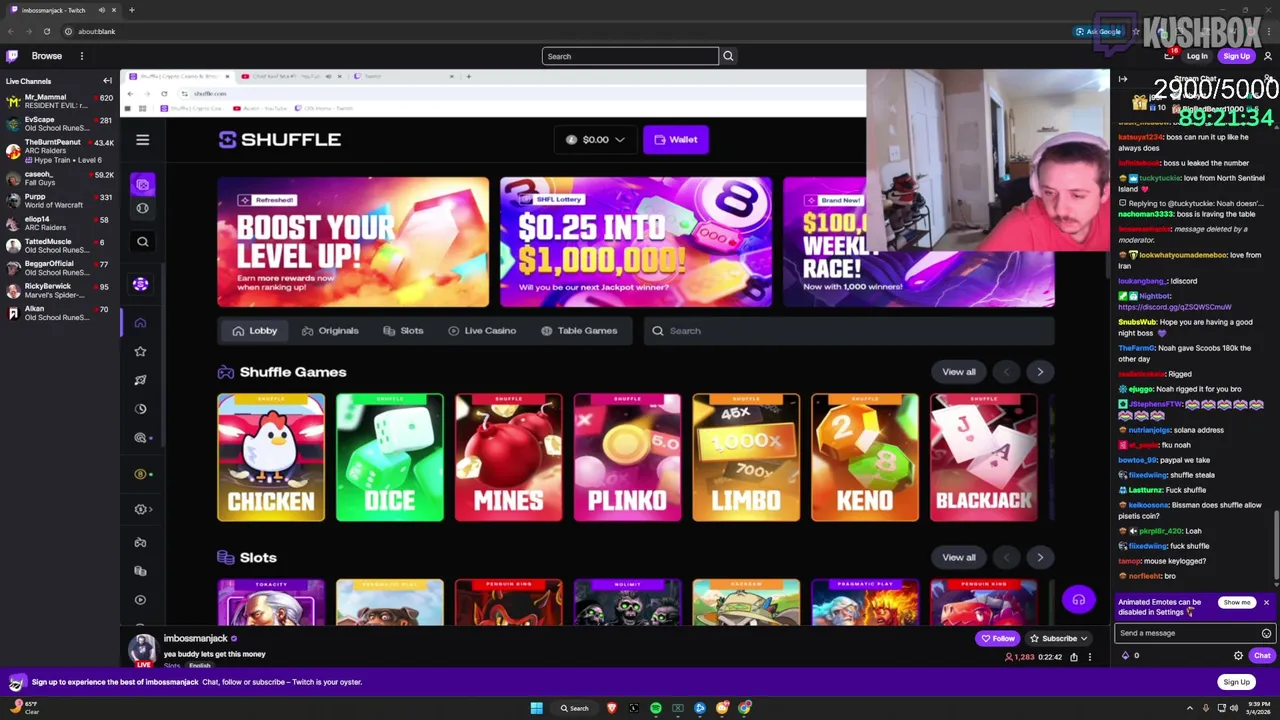Image resolution: width=1280 pixels, height=720 pixels.
Task: Click the Log In button
Action: pyautogui.click(x=1197, y=56)
